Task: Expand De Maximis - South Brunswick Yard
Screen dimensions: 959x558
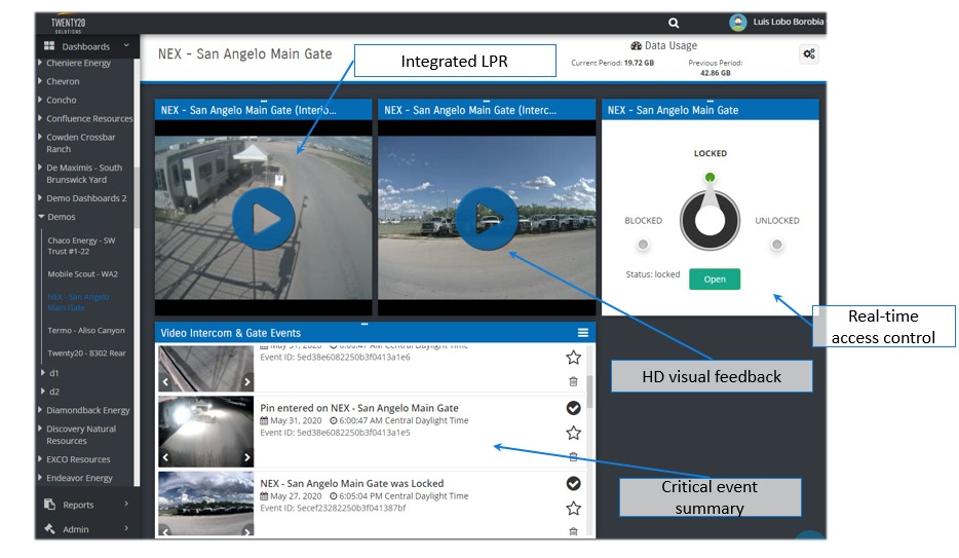Action: [40, 167]
